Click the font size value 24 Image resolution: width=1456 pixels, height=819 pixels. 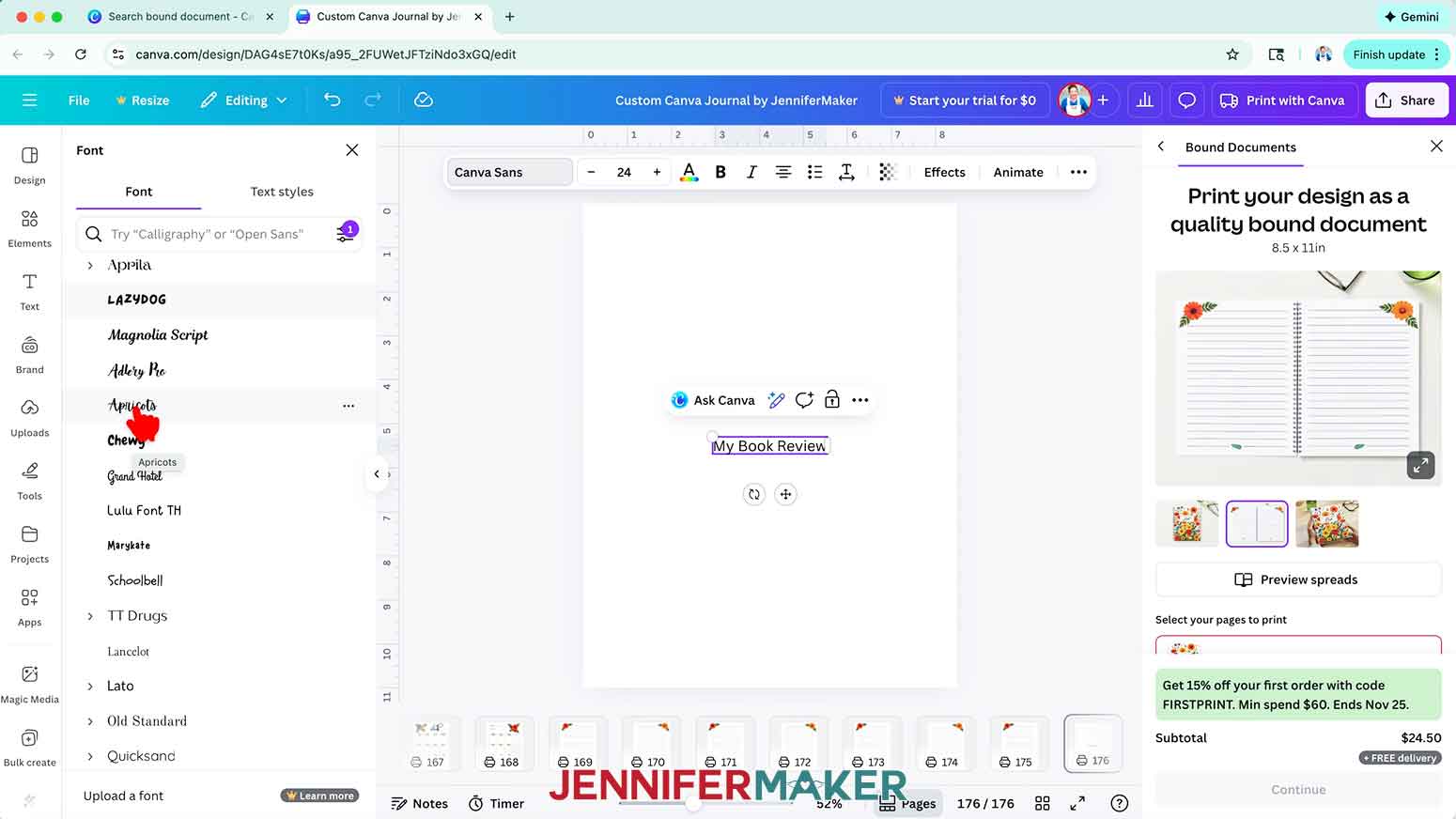click(x=624, y=172)
